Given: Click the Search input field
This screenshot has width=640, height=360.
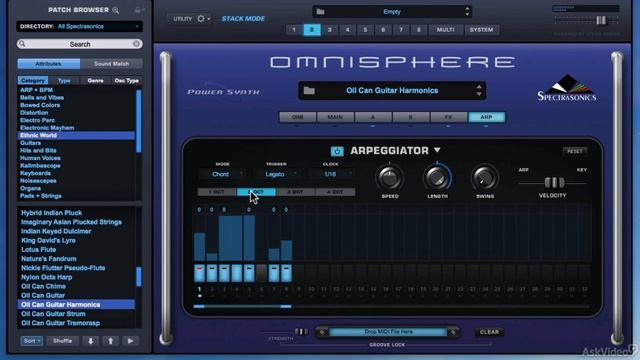Looking at the screenshot, I should (x=80, y=44).
